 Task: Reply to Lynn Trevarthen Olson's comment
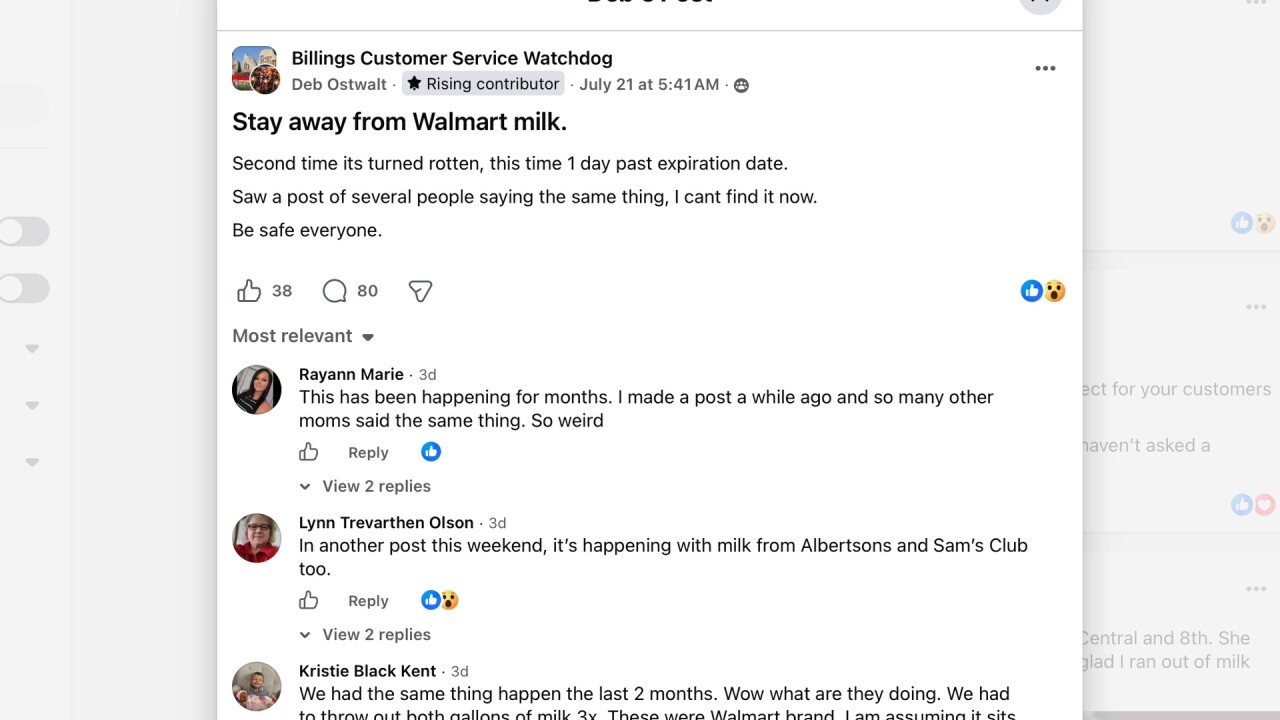368,601
